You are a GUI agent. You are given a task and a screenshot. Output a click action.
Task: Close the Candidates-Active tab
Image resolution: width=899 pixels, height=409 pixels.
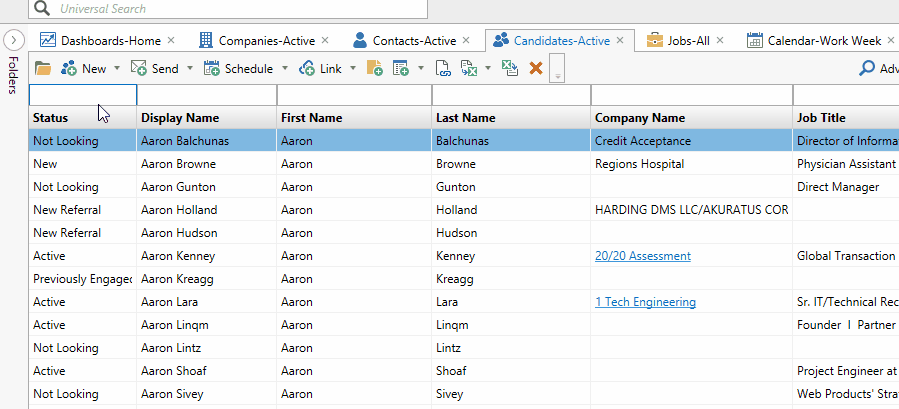click(x=620, y=40)
